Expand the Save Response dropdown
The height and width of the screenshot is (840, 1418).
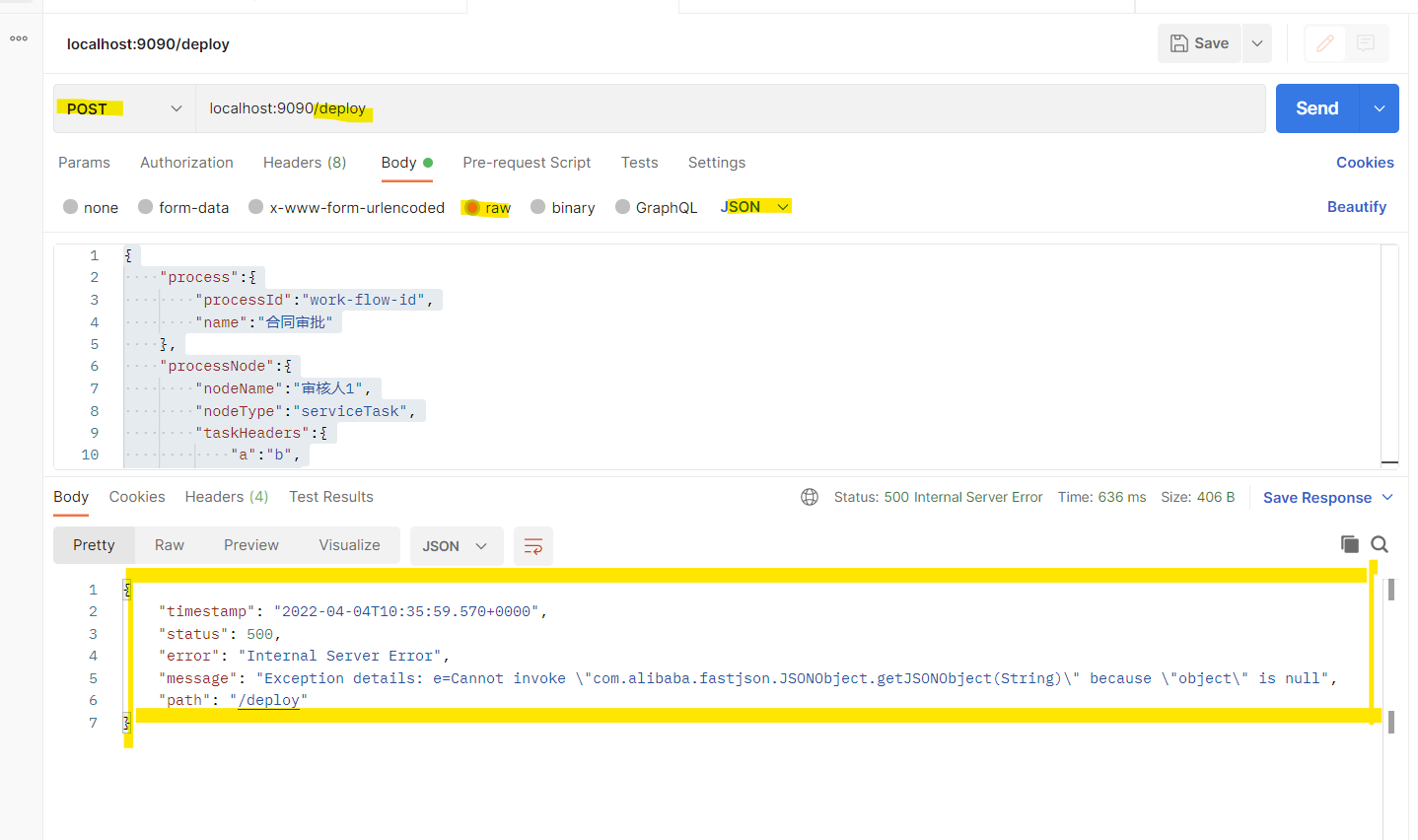tap(1386, 497)
